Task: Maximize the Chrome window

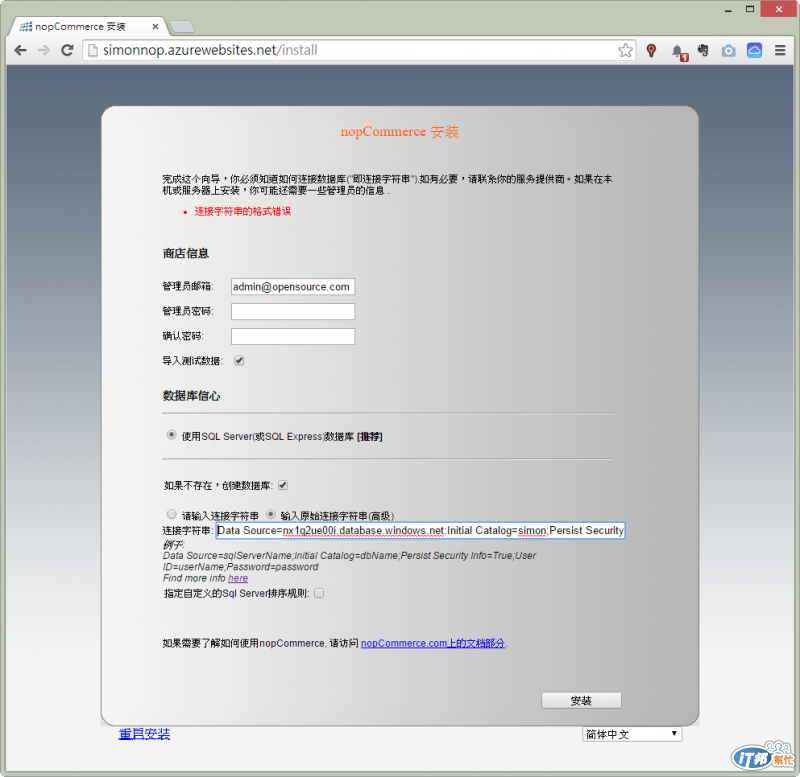Action: (750, 9)
